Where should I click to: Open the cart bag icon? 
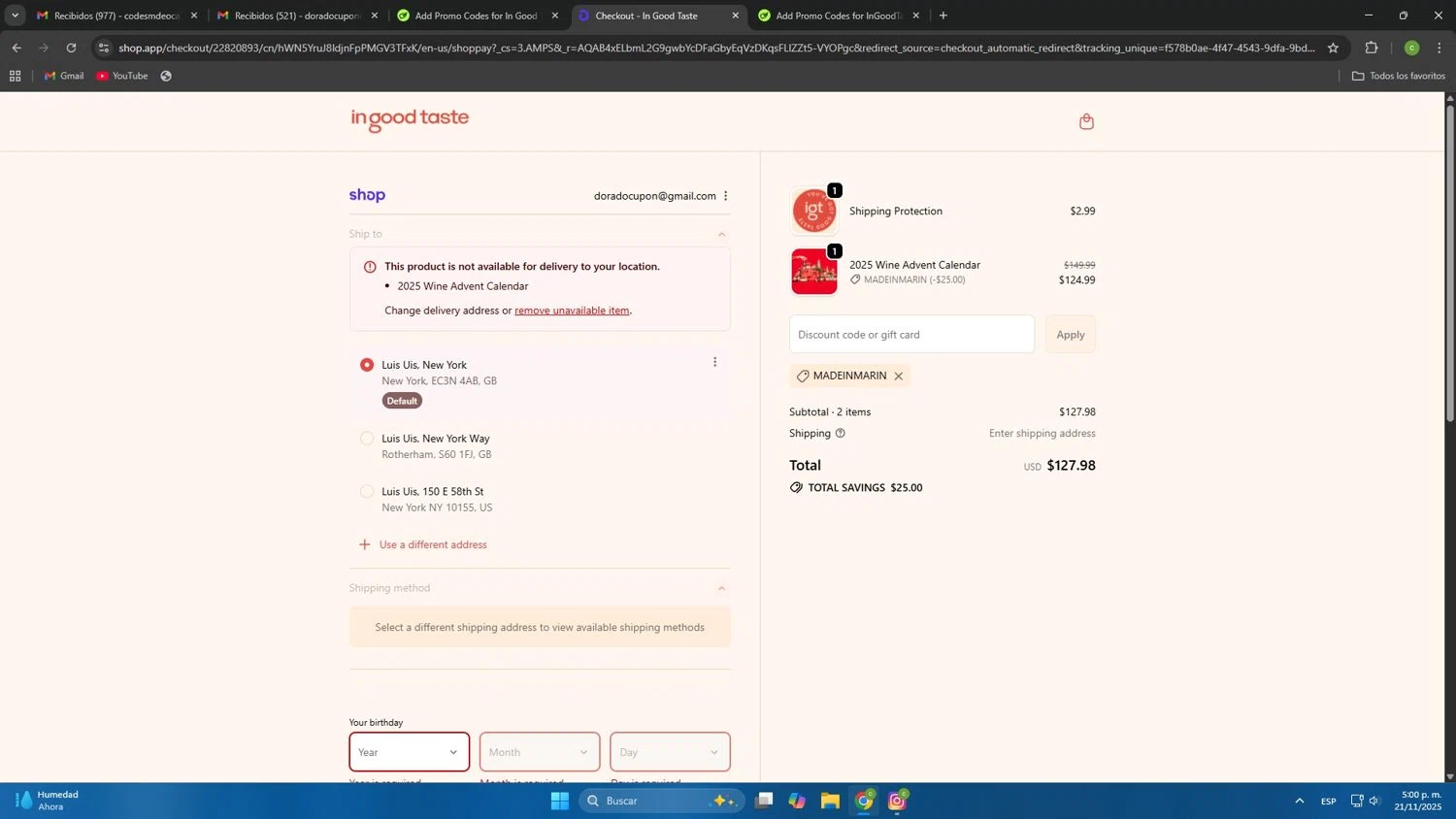tap(1086, 121)
